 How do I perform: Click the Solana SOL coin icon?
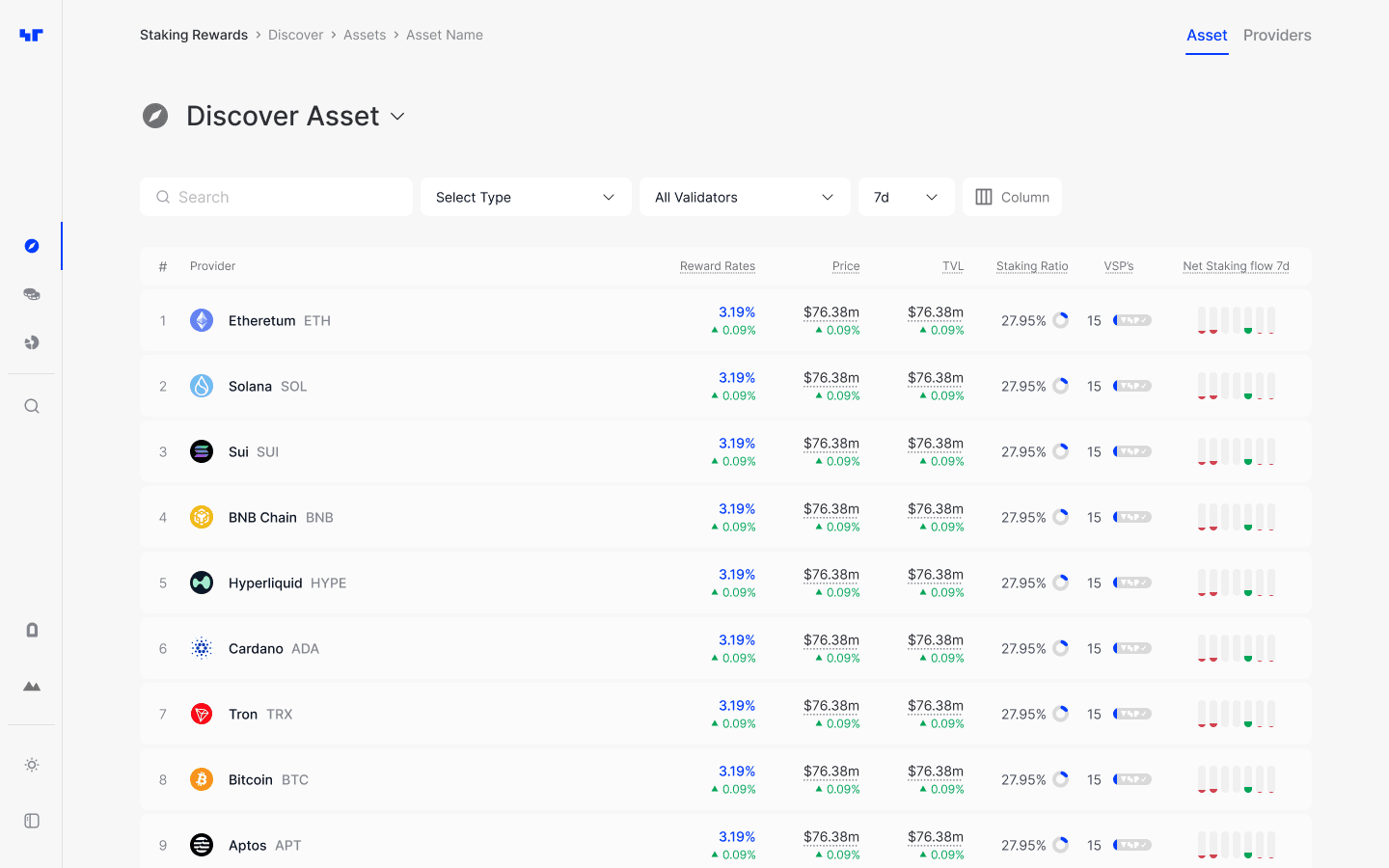point(202,386)
